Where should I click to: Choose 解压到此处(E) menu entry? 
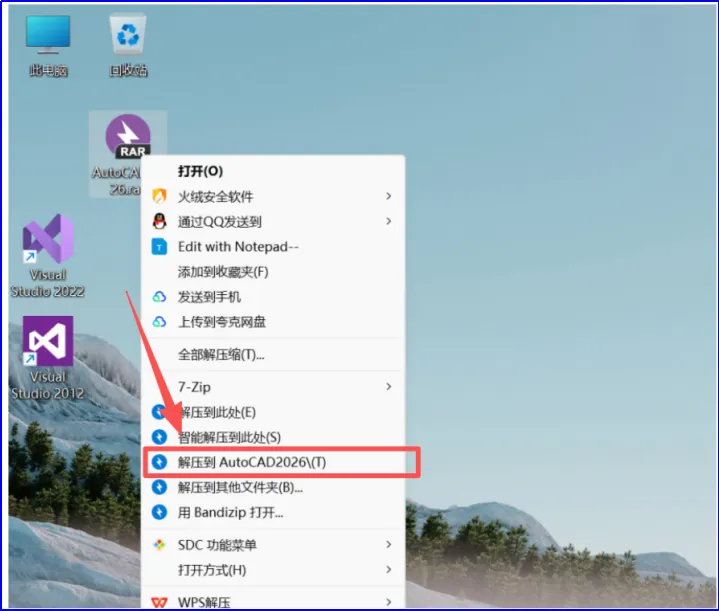(x=273, y=412)
